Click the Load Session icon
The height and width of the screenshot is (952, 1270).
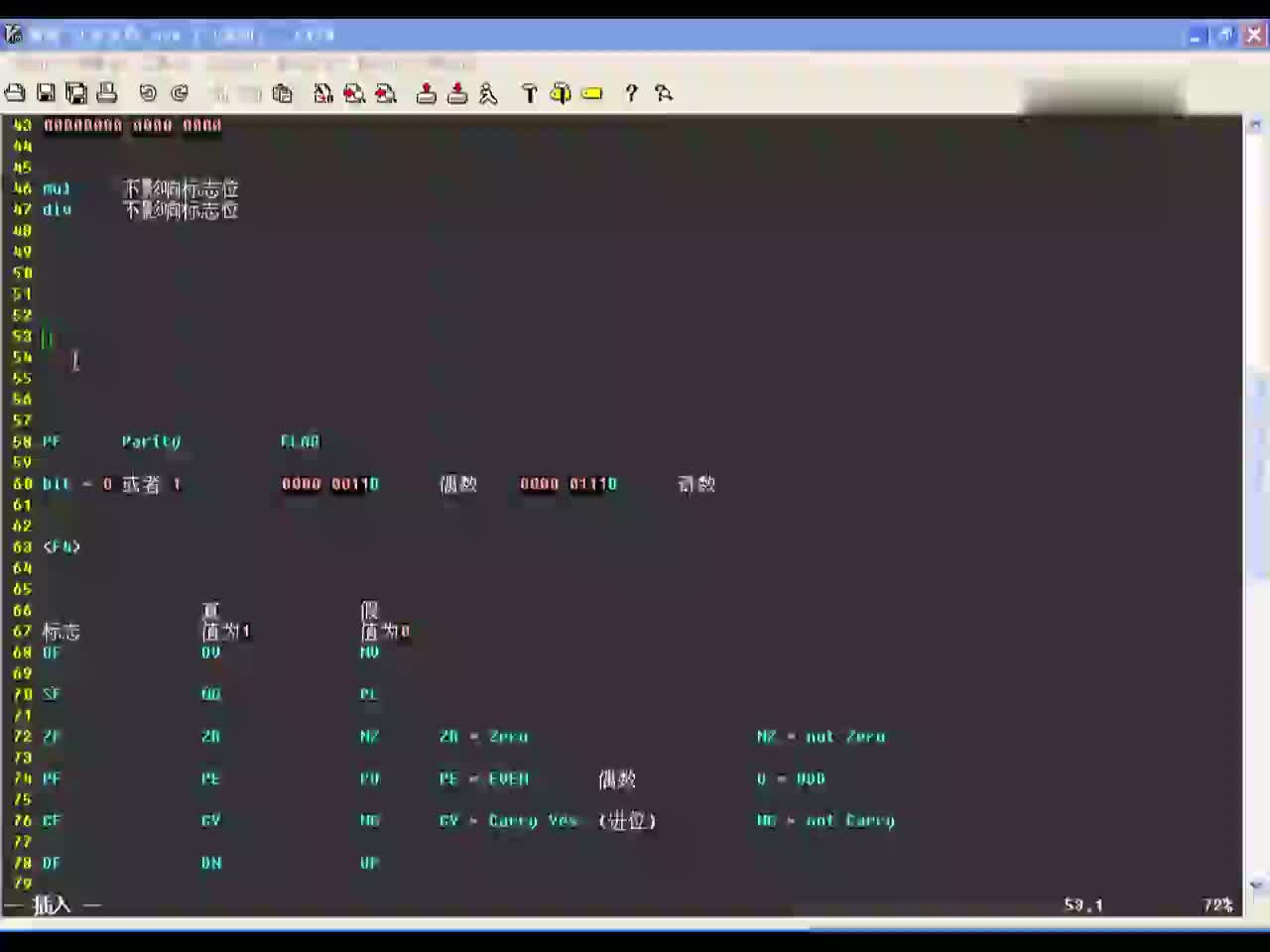(x=426, y=93)
